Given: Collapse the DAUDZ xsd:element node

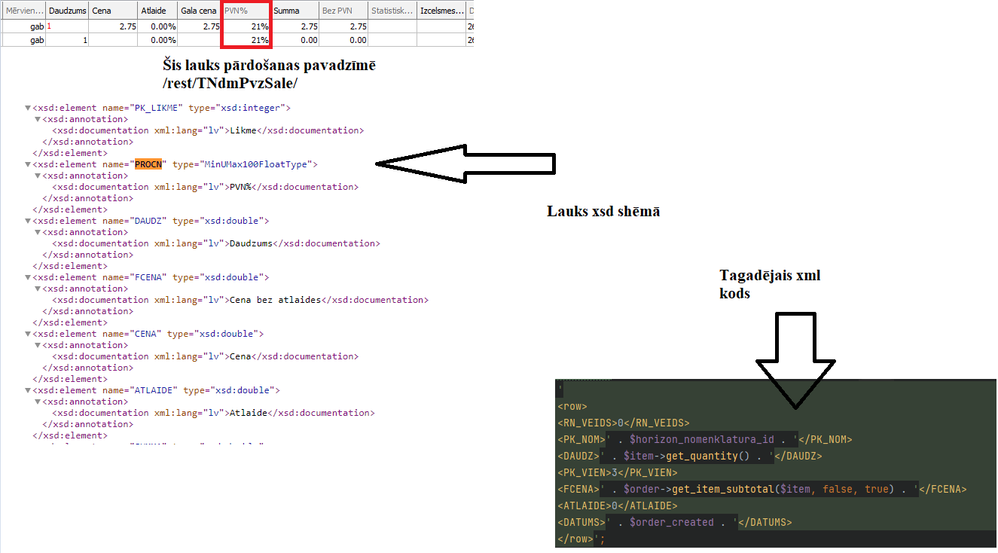Looking at the screenshot, I should coord(28,221).
